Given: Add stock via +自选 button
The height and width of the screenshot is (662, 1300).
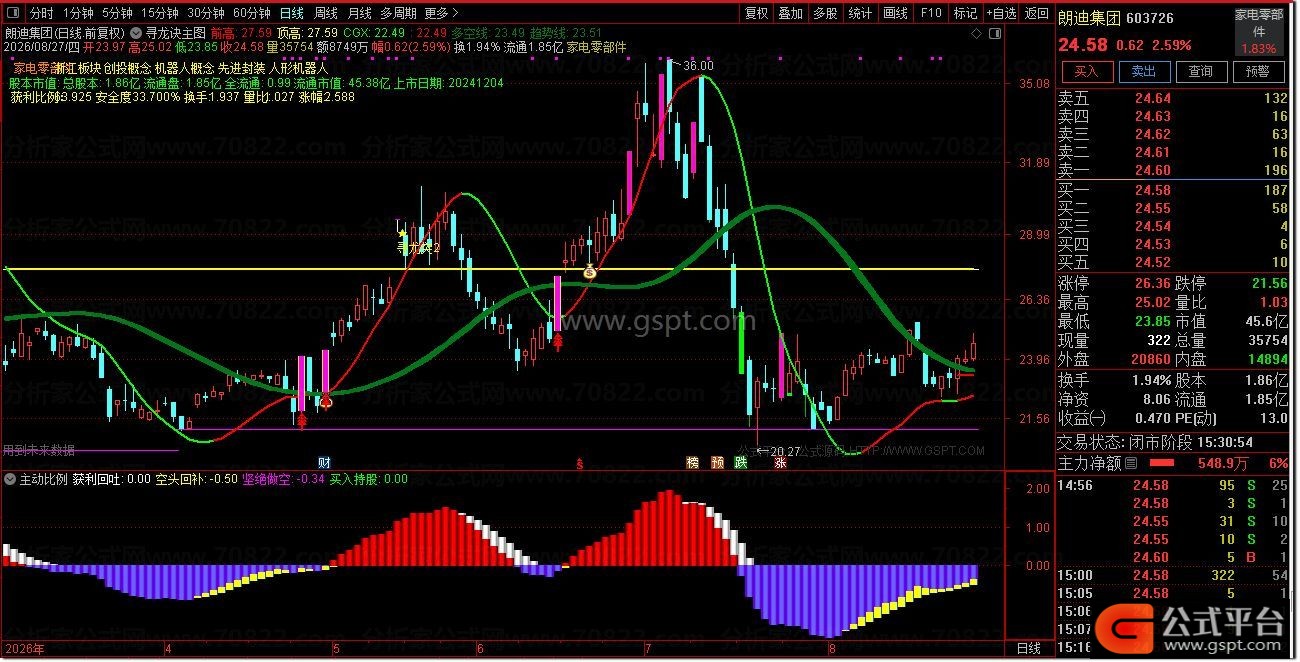Looking at the screenshot, I should [1001, 14].
